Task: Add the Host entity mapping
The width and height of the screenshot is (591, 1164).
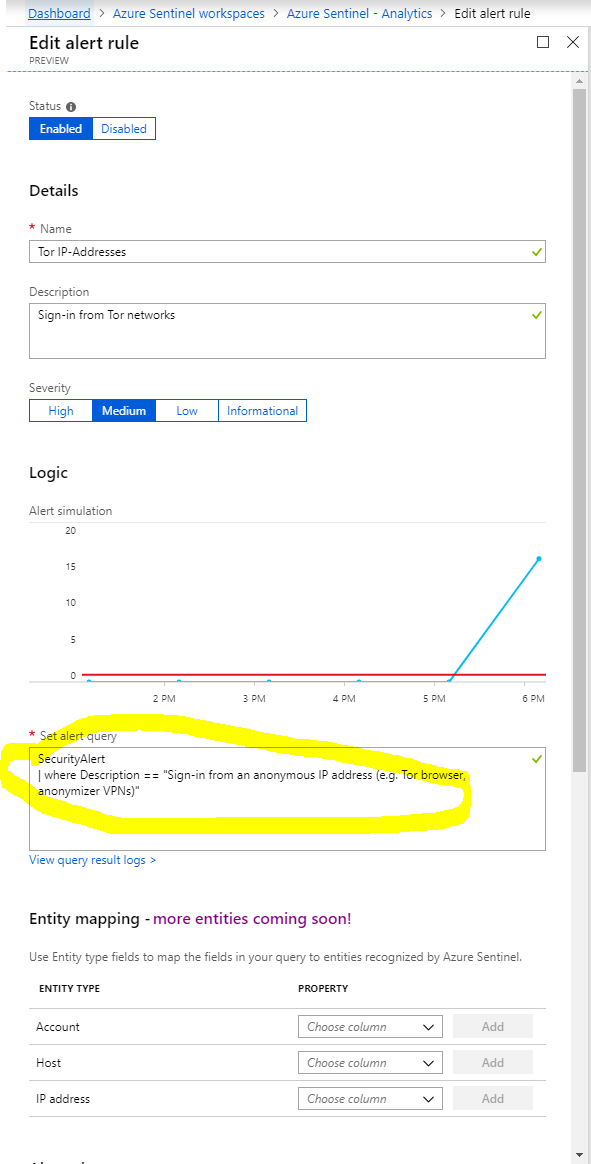Action: (493, 1062)
